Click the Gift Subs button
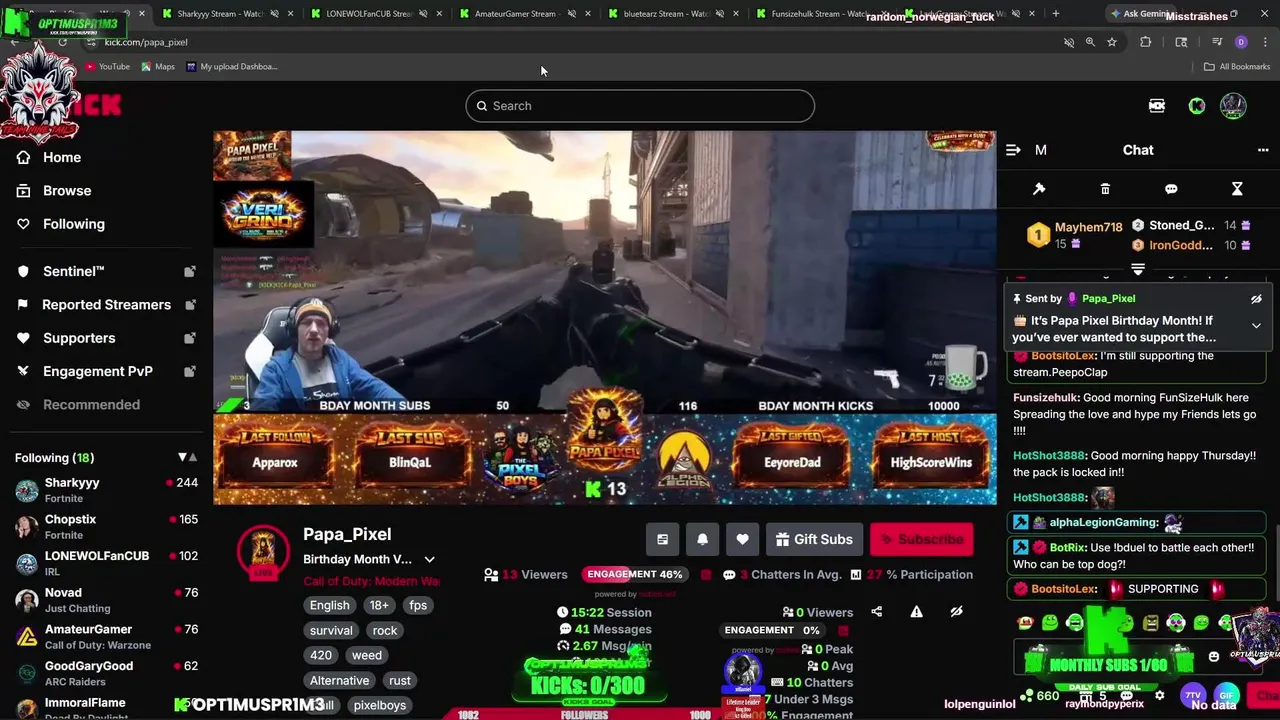Viewport: 1280px width, 720px height. coord(814,539)
